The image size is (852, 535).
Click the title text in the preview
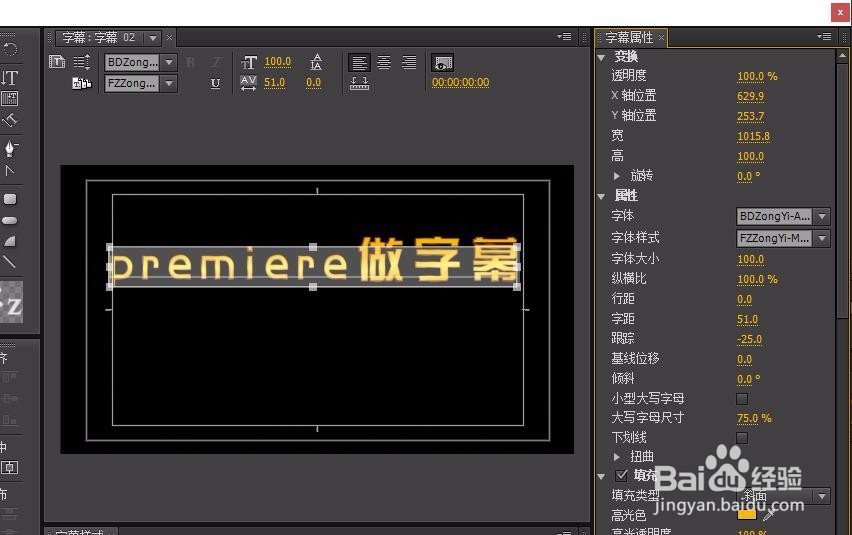click(x=314, y=262)
